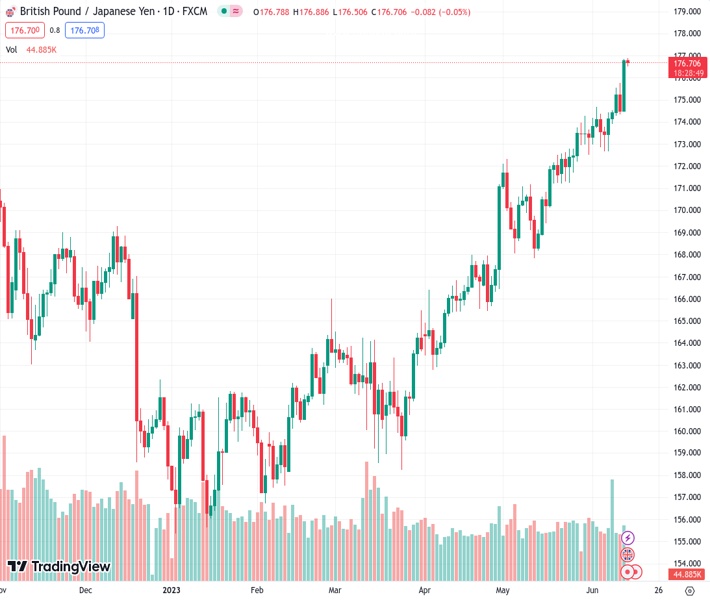This screenshot has height=600, width=710.
Task: Click the 170.000 level on the price scale
Action: (685, 210)
